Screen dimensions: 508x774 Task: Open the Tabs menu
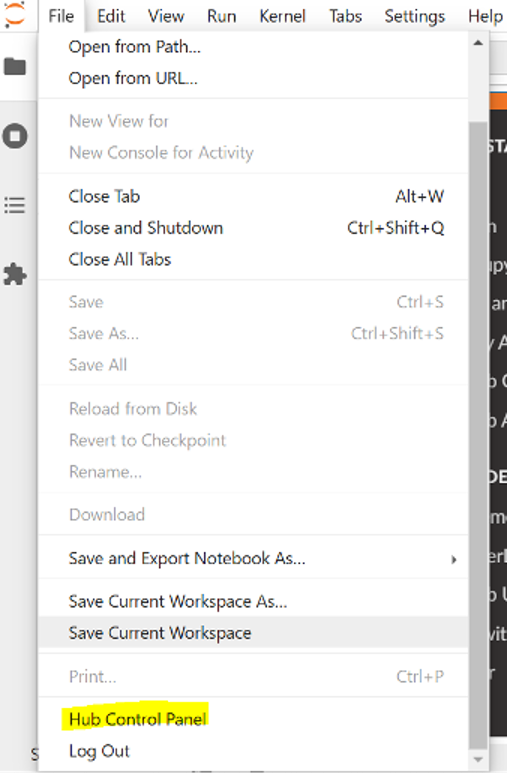(x=346, y=16)
